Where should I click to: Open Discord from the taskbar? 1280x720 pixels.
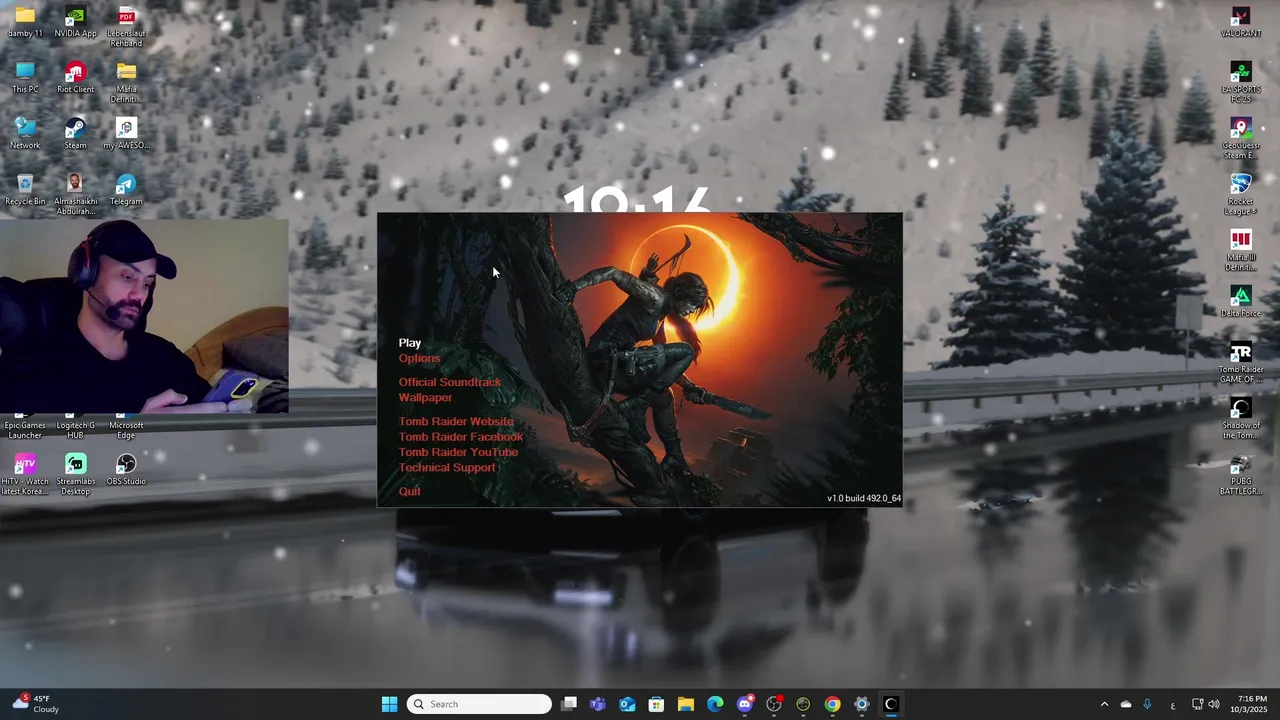coord(744,704)
